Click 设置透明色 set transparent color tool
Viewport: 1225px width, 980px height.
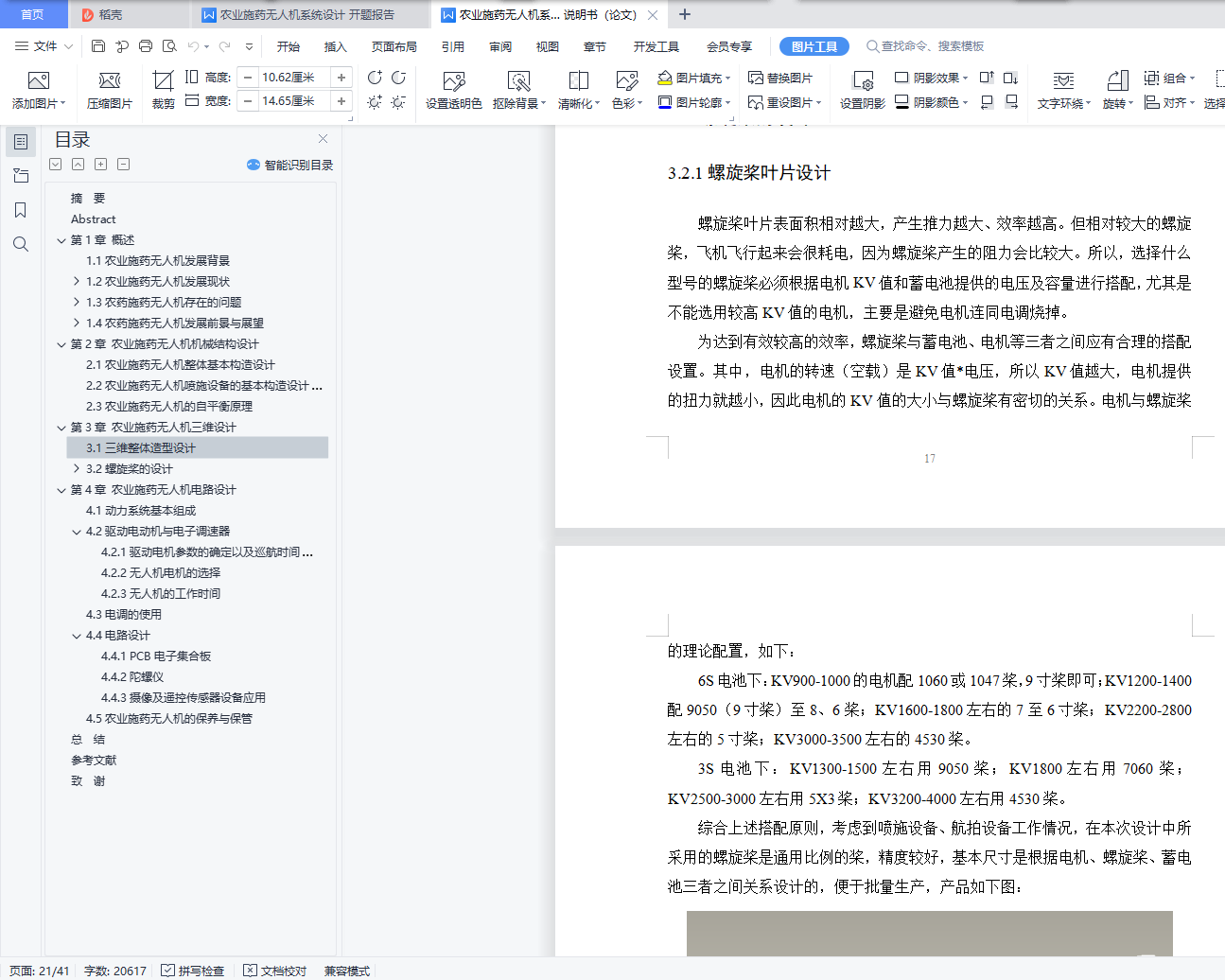[x=453, y=91]
